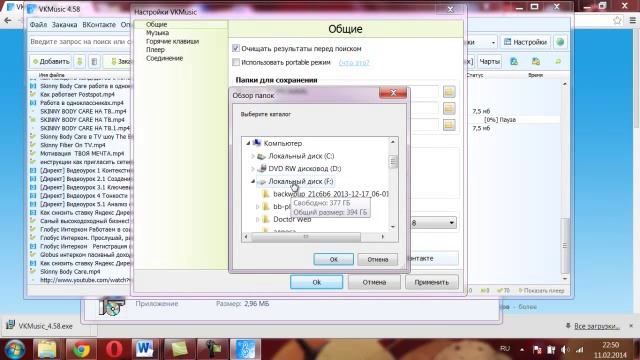This screenshot has width=640, height=360.
Task: Select DVD RW drive (D:) icon
Action: 262,168
